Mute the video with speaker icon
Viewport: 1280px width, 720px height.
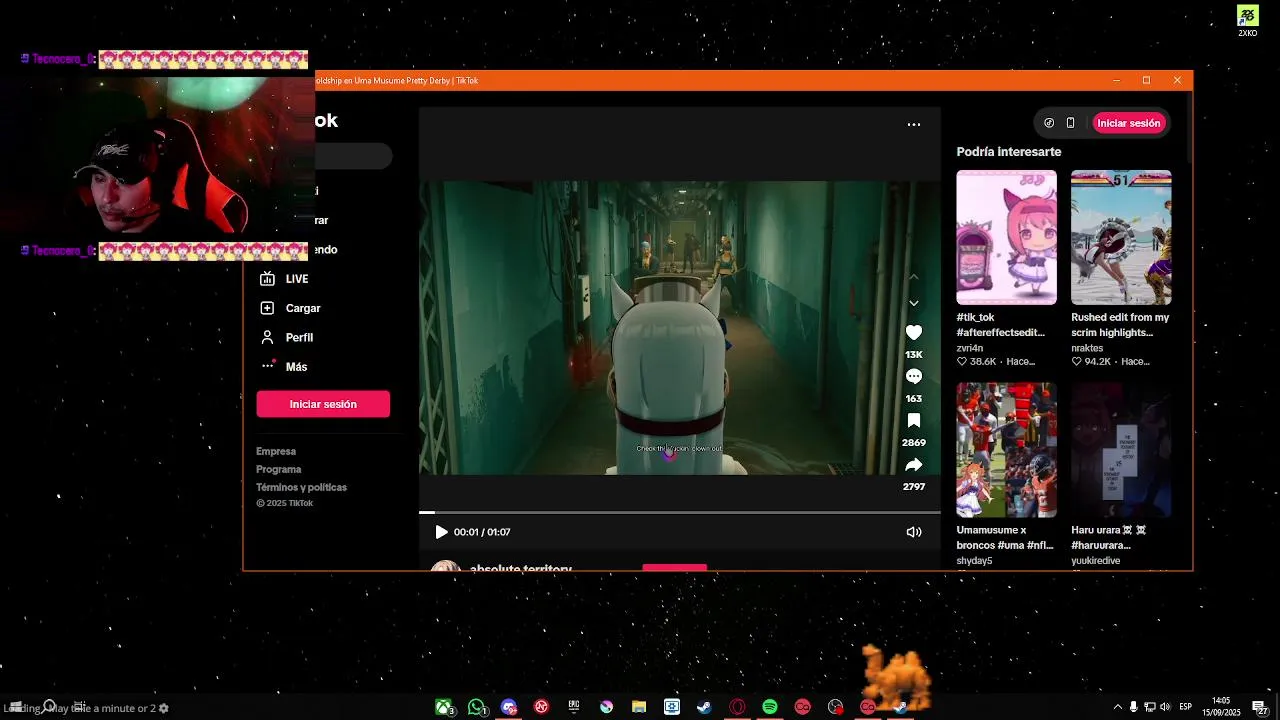[x=913, y=532]
